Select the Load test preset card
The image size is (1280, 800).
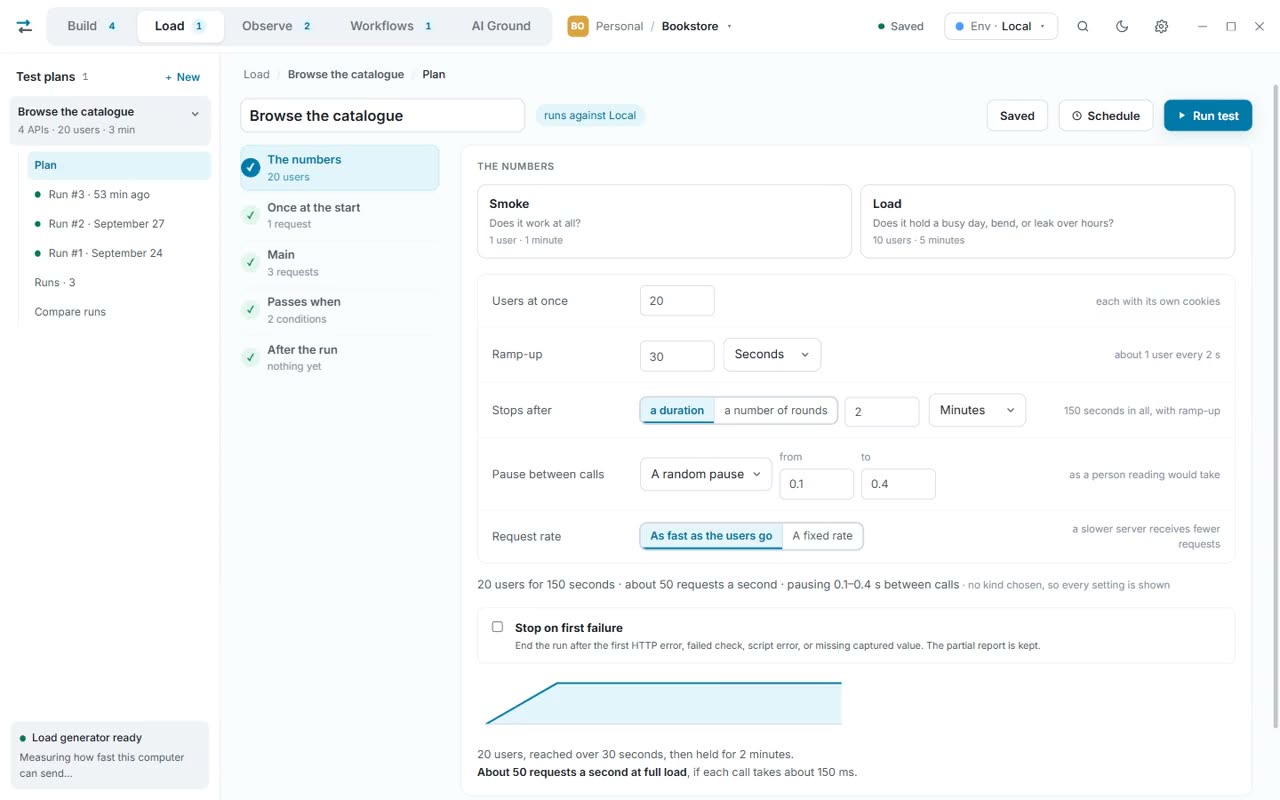click(x=1047, y=221)
